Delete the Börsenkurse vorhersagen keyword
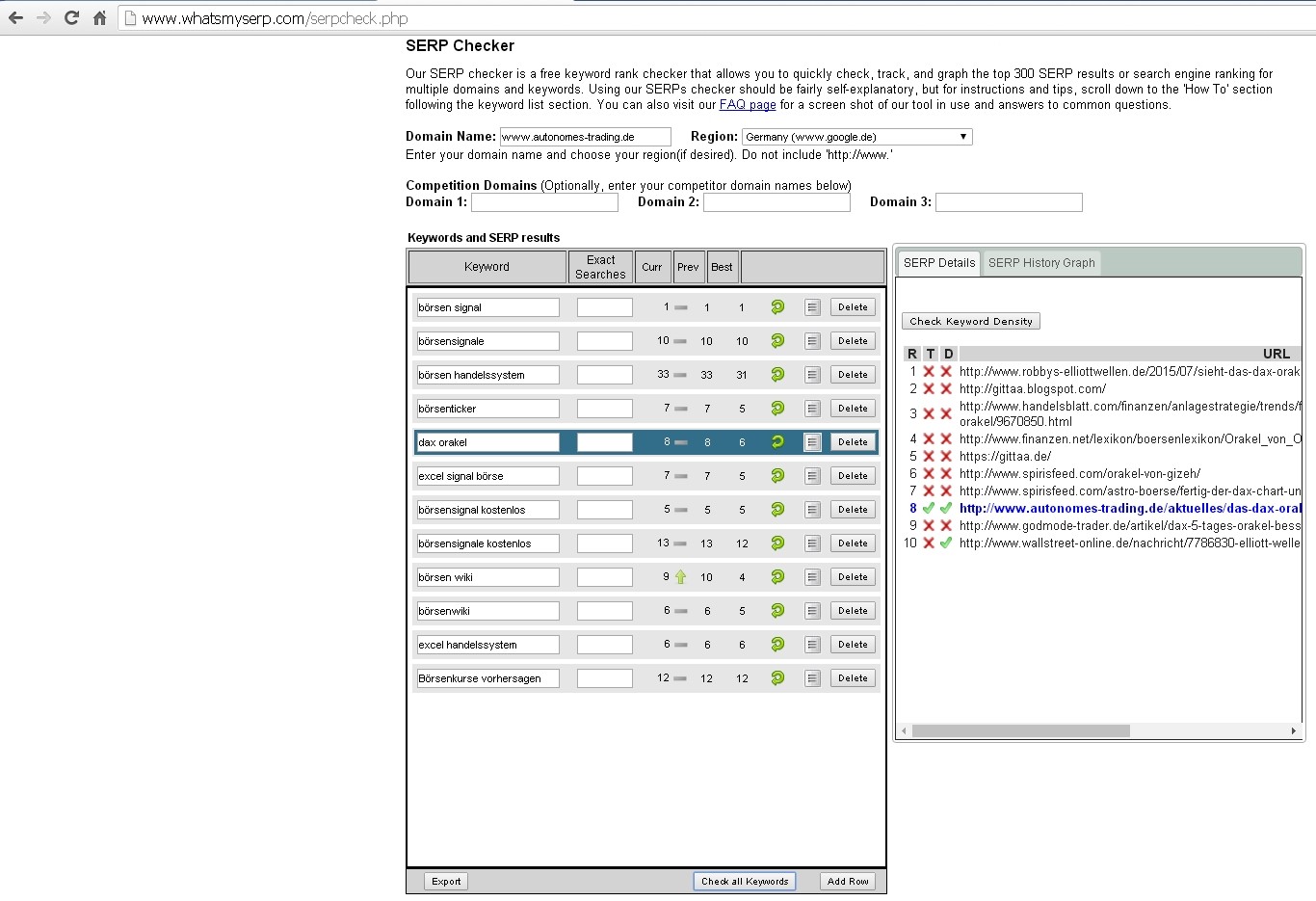The width and height of the screenshot is (1316, 901). pos(853,678)
